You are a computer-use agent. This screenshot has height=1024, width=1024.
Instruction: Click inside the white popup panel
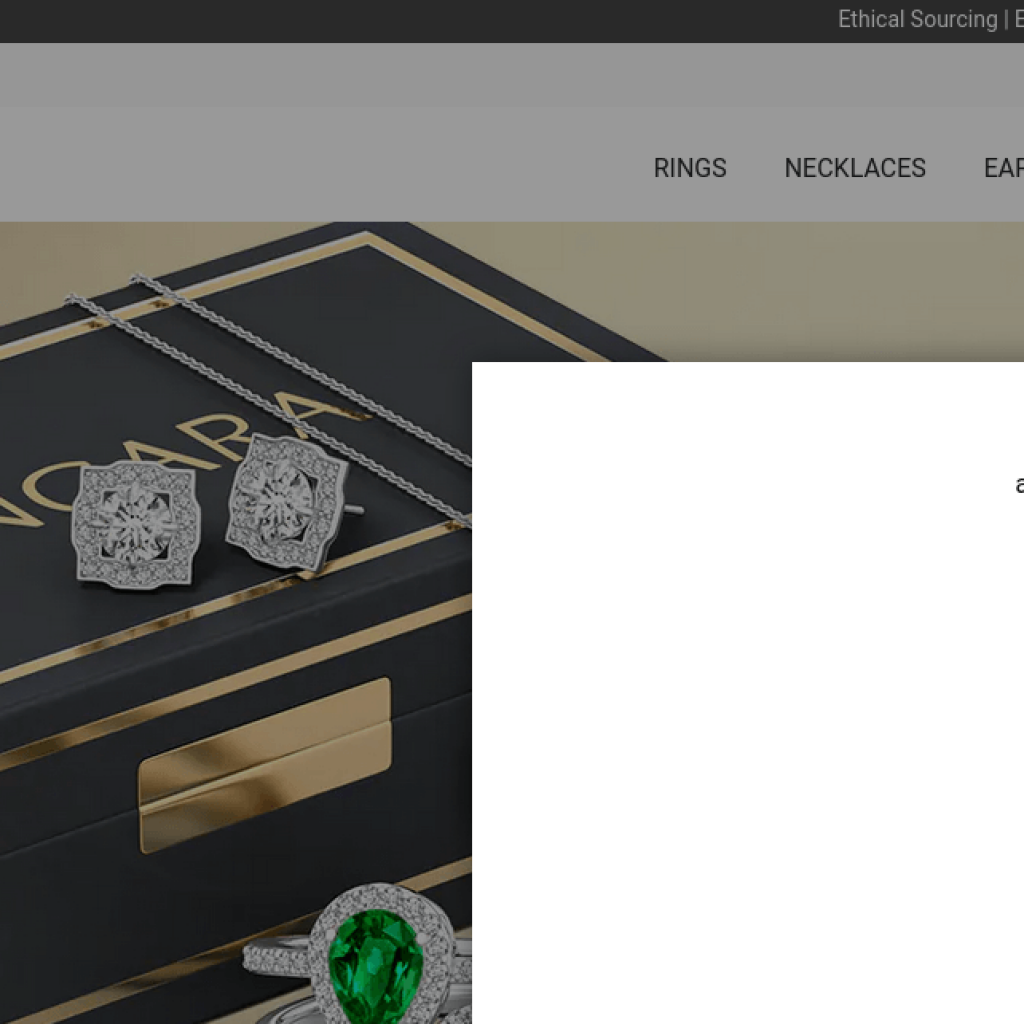[x=748, y=692]
